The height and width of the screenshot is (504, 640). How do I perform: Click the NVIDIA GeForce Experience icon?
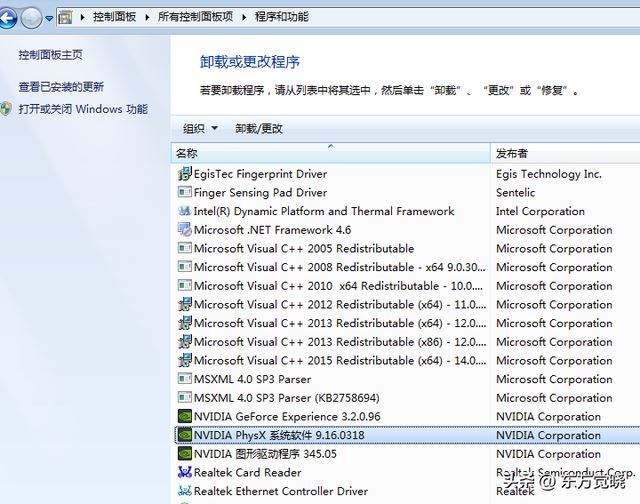pyautogui.click(x=184, y=417)
